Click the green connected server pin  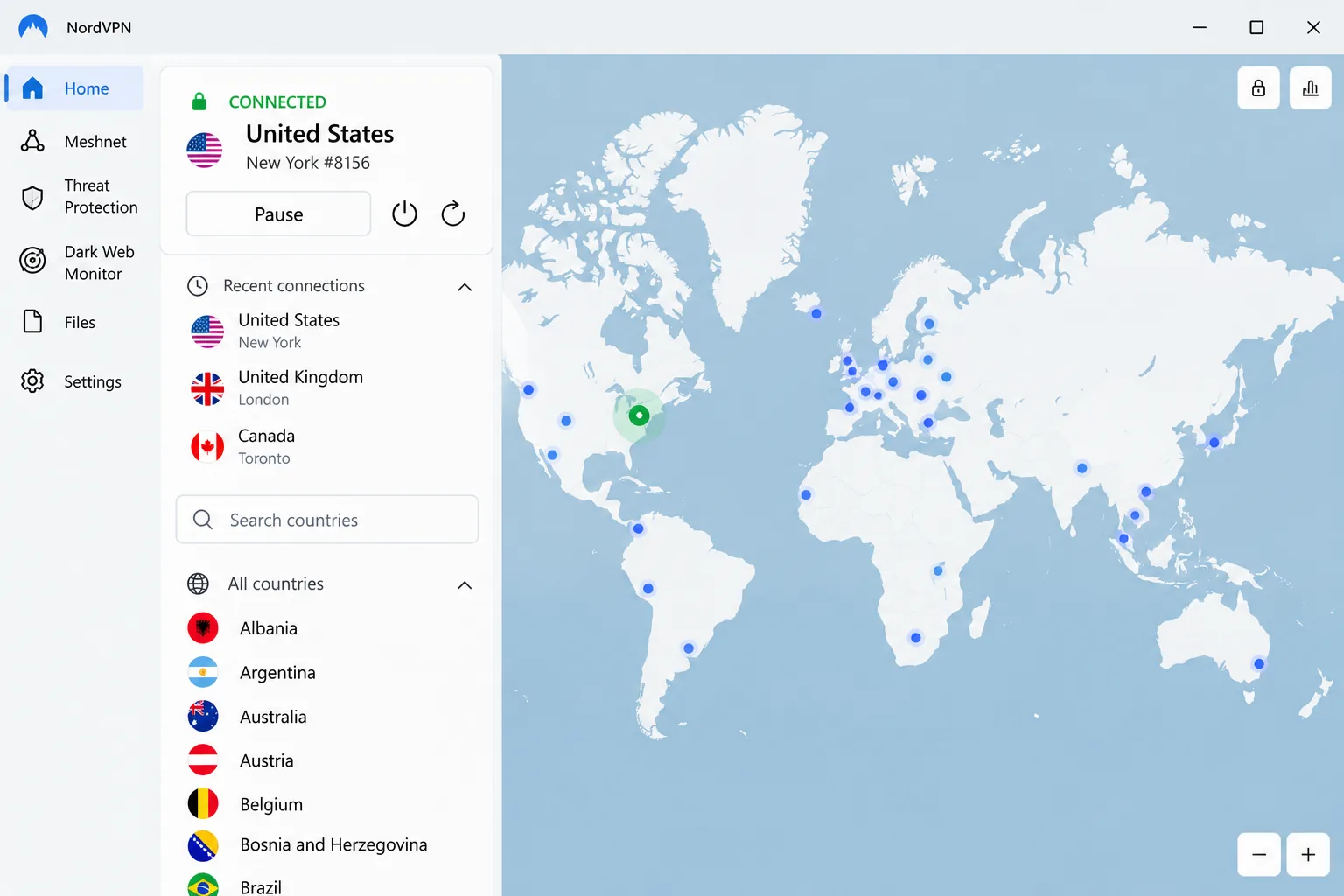pos(640,416)
